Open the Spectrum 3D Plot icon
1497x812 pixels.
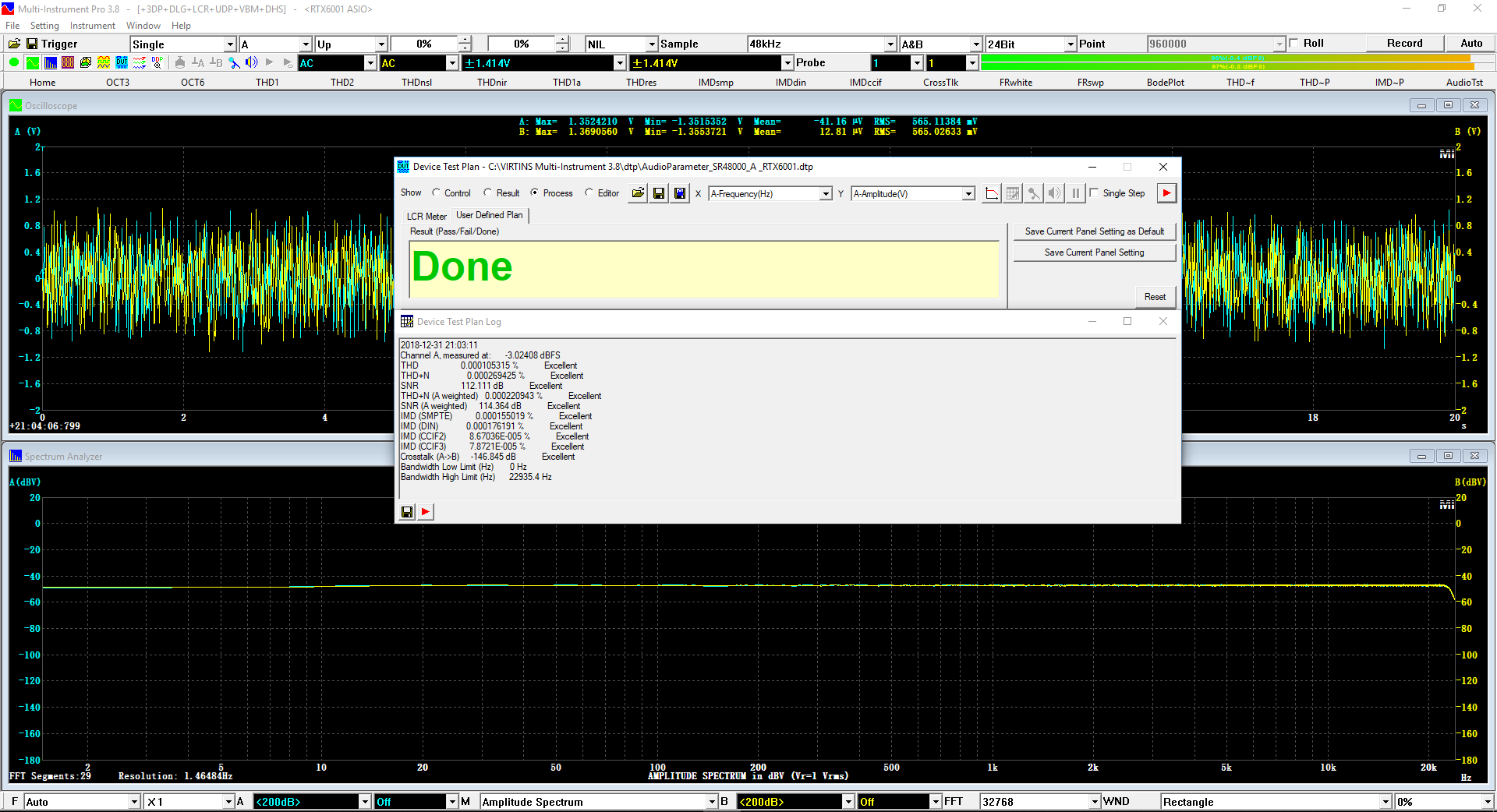[86, 62]
